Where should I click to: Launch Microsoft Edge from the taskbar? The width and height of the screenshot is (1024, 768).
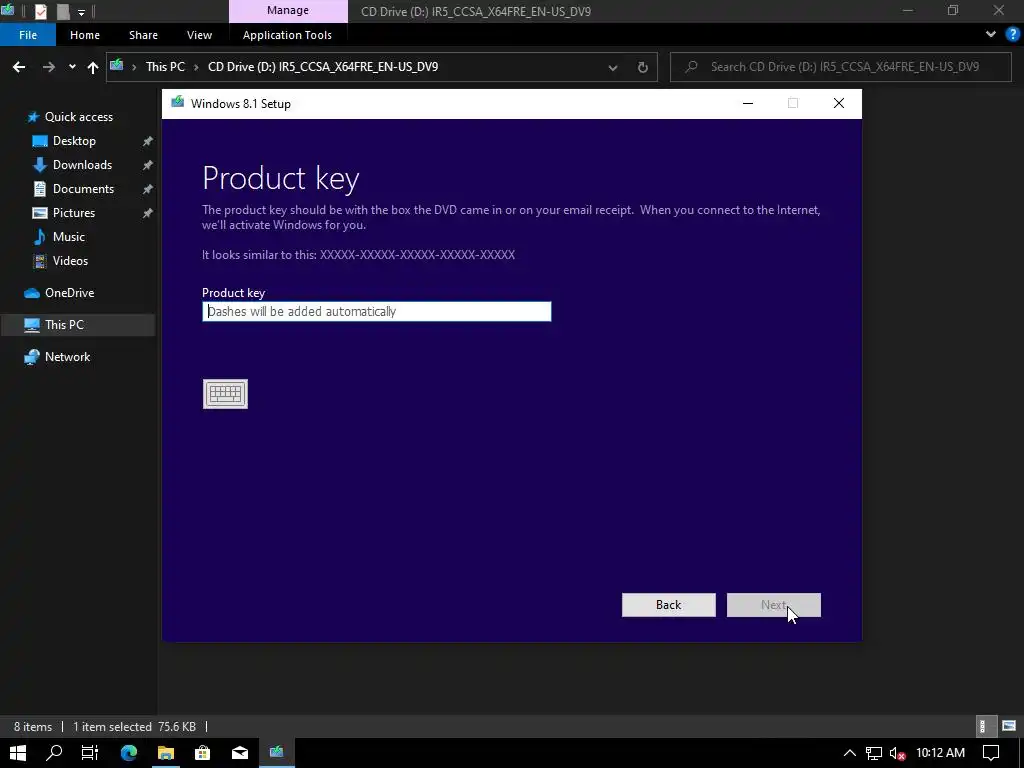[129, 753]
